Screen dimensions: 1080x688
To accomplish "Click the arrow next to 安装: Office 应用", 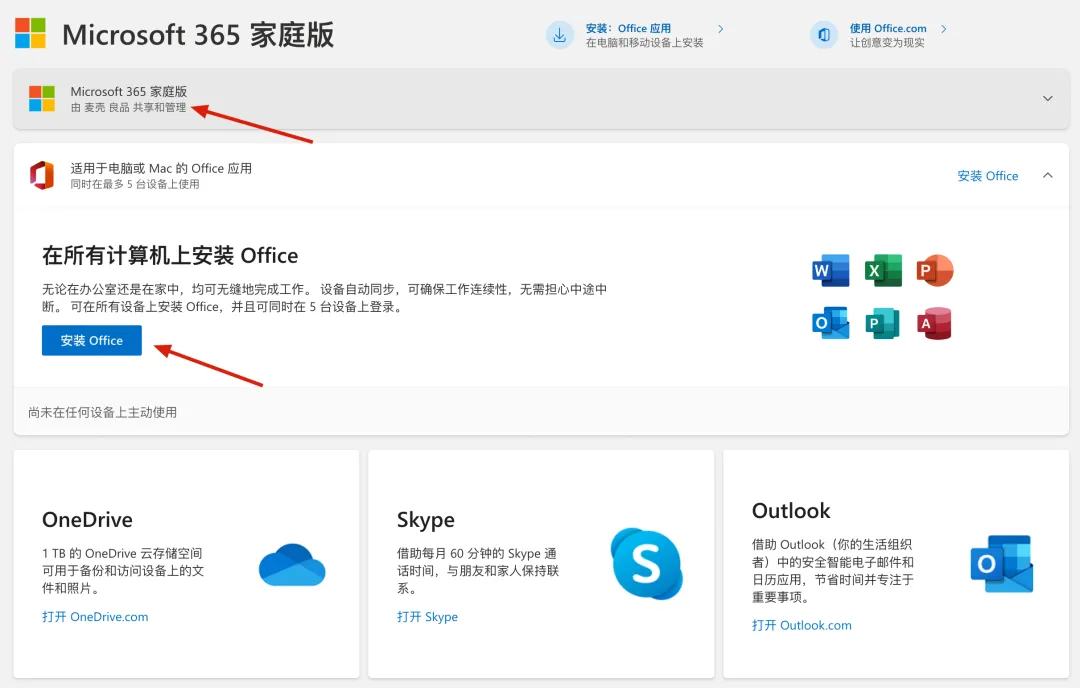I will (x=720, y=29).
